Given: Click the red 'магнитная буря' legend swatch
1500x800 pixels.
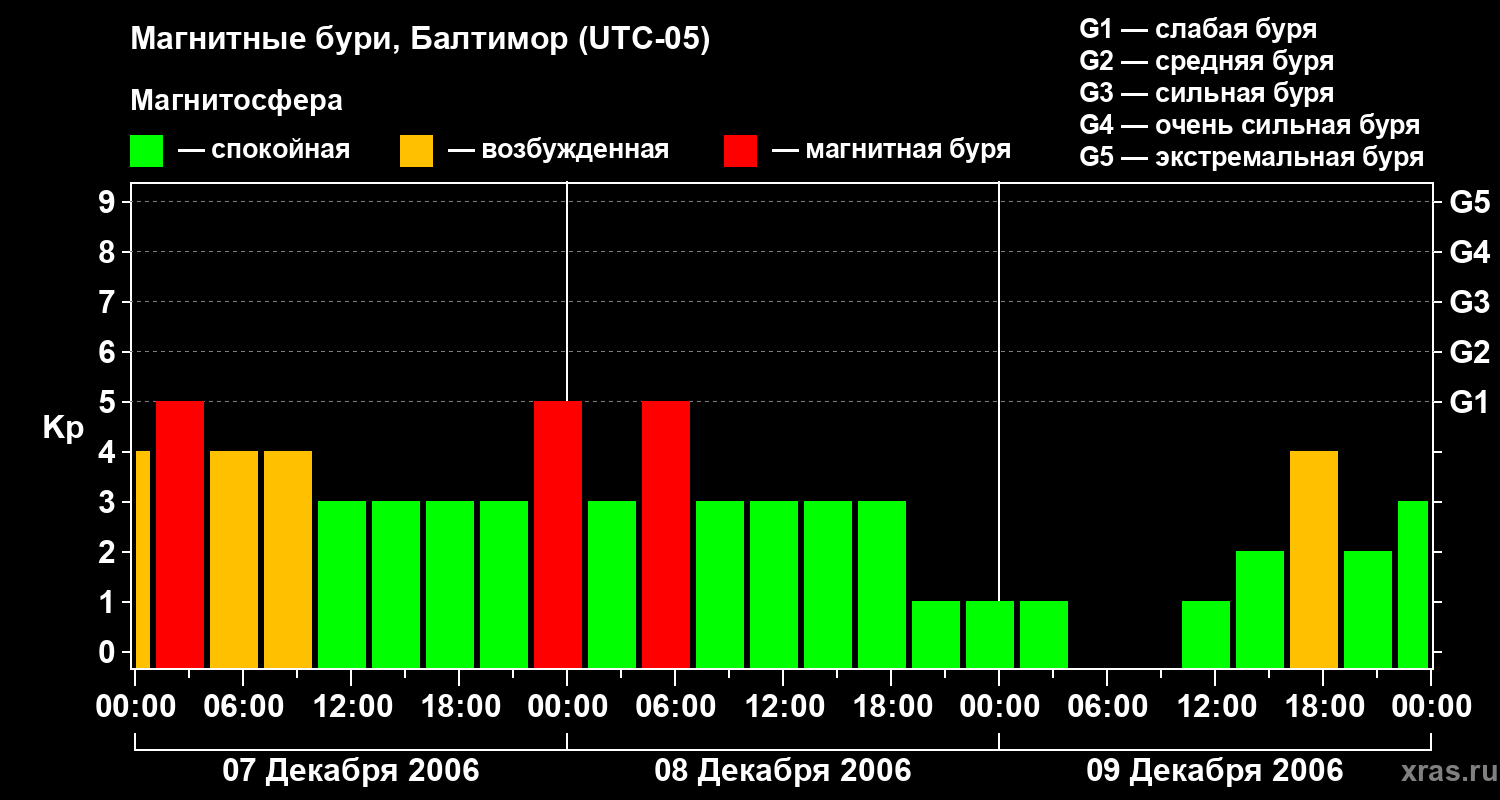Looking at the screenshot, I should coord(740,151).
